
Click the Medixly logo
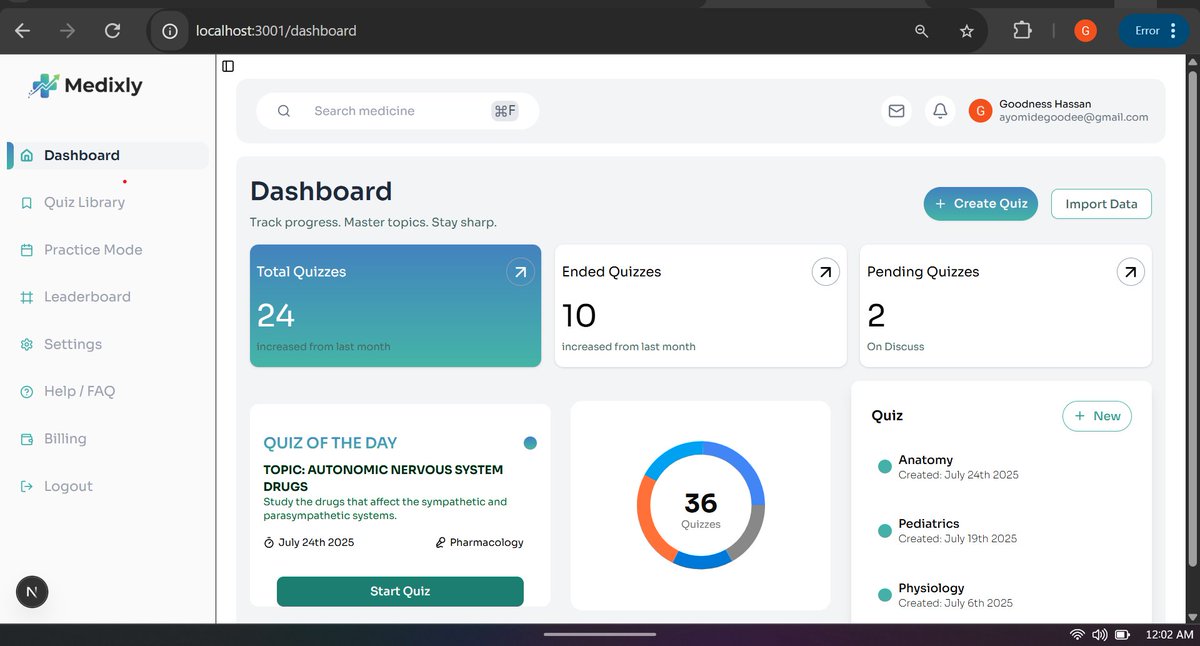86,86
